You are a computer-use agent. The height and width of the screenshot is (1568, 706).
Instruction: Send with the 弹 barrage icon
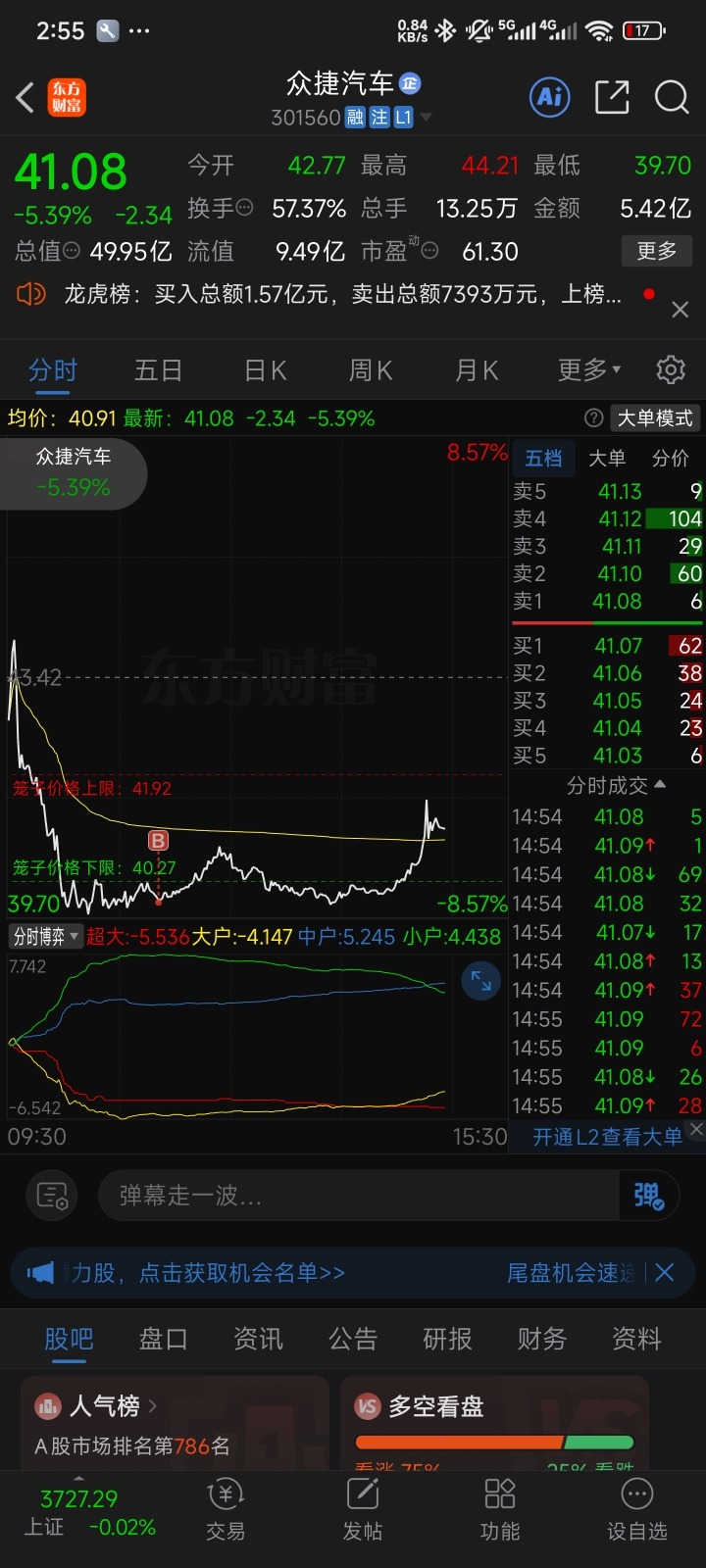click(x=648, y=1196)
